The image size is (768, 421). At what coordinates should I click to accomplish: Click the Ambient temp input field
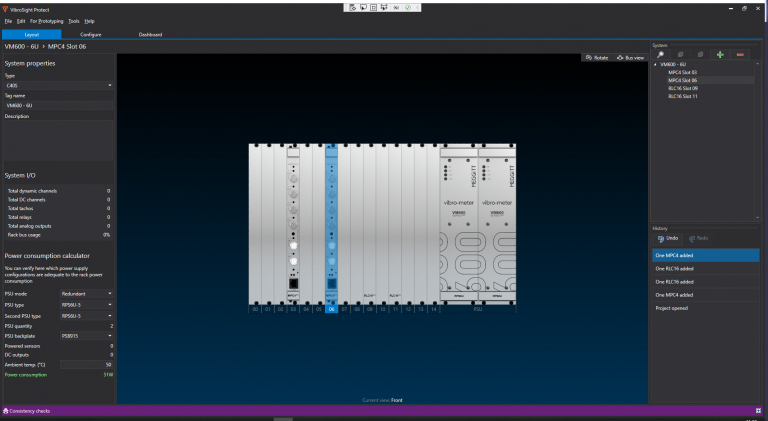86,365
